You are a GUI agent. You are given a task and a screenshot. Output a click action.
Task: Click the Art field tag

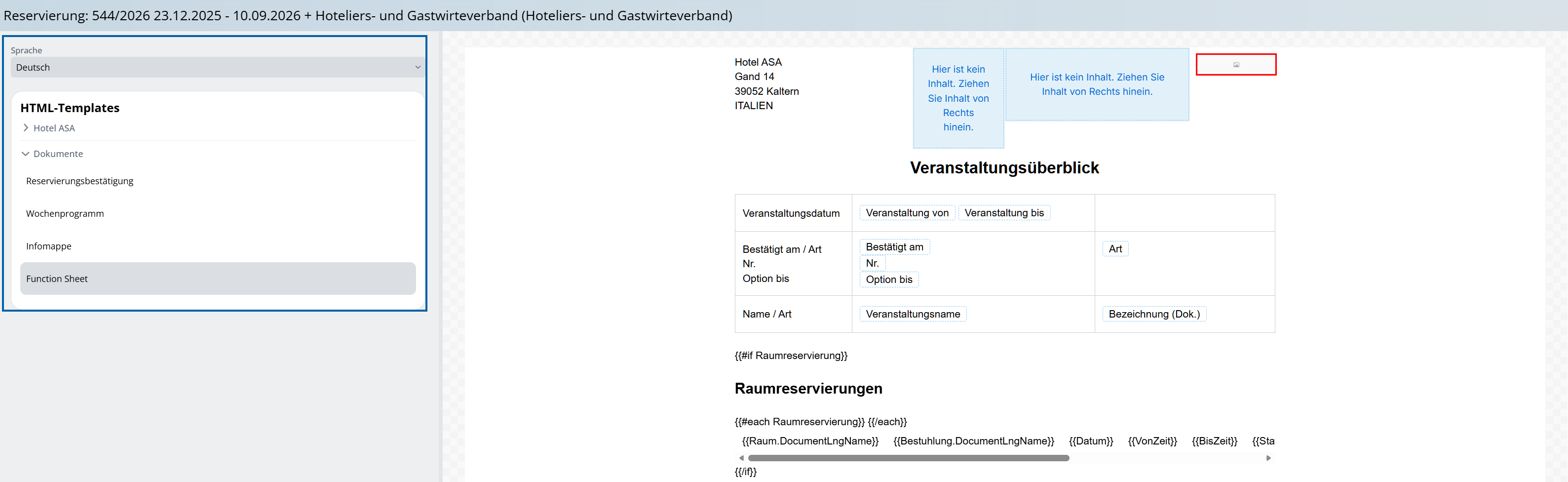pos(1115,248)
